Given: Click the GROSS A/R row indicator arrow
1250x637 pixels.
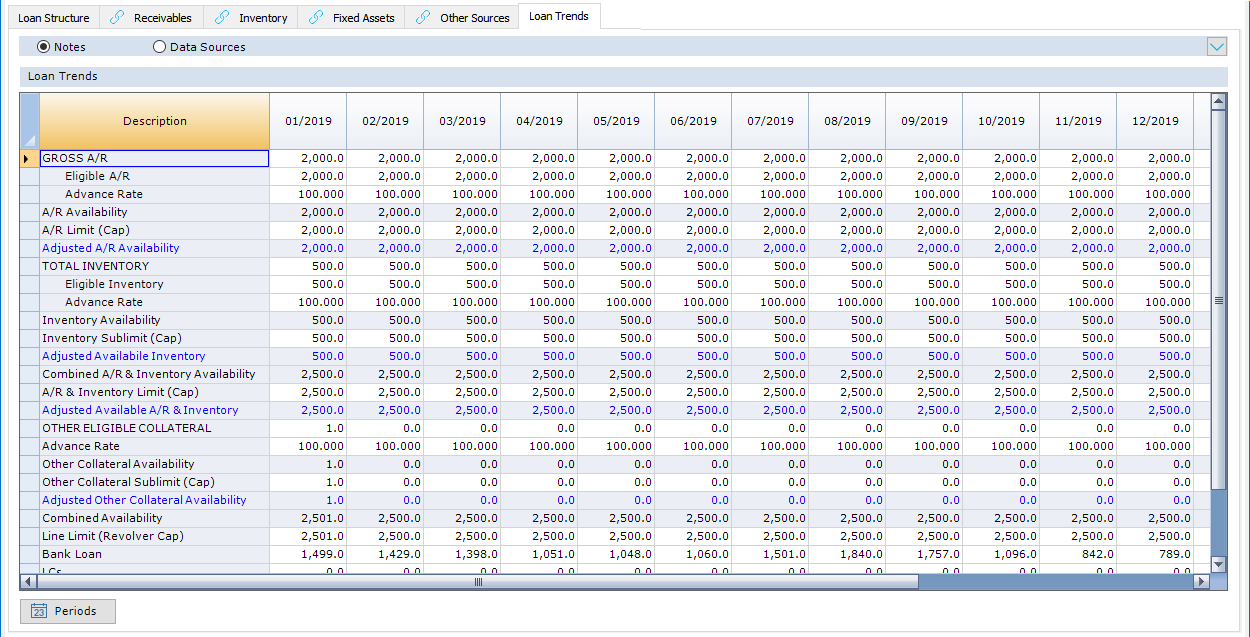Looking at the screenshot, I should [x=27, y=159].
